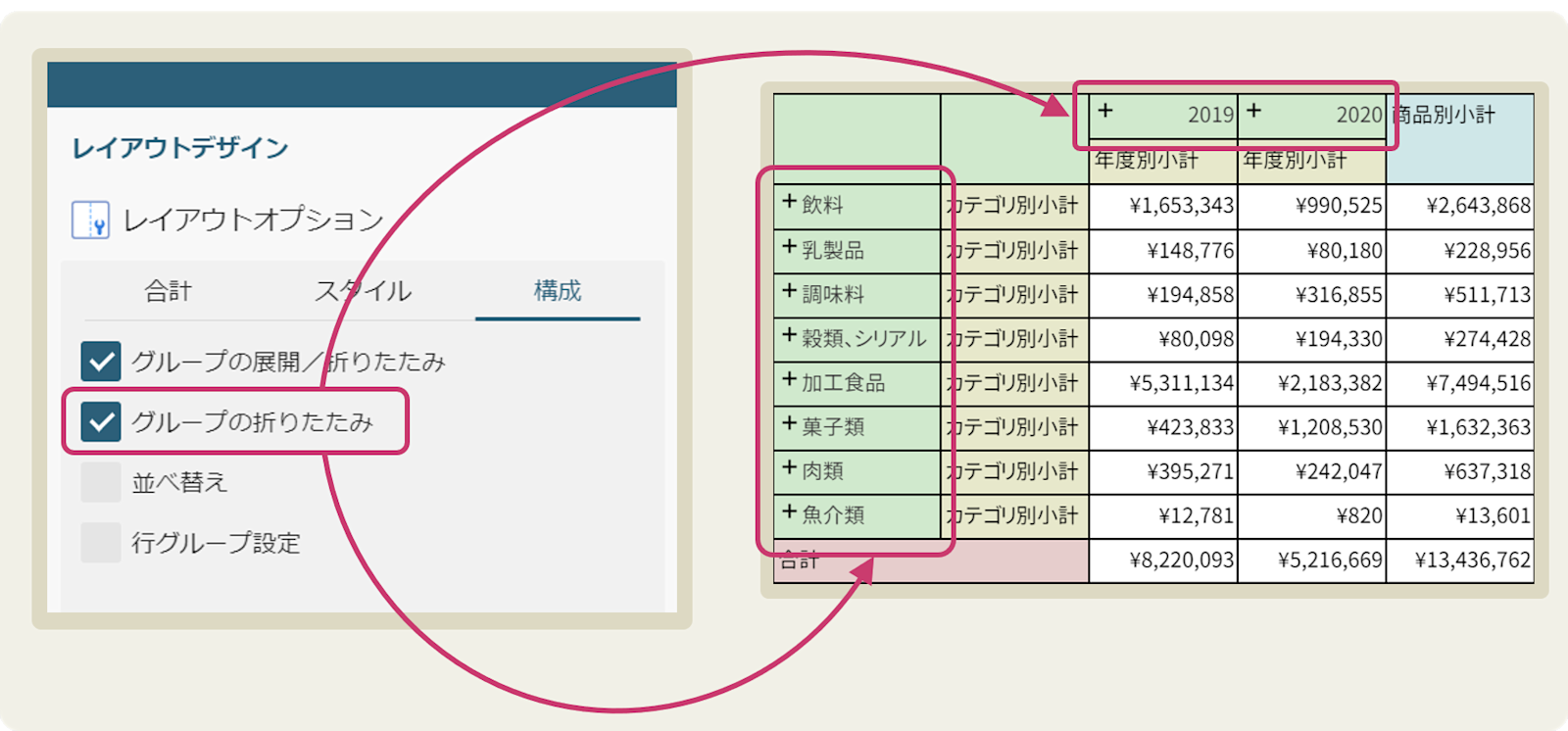Select cell ¥274,428
This screenshot has width=1568, height=731.
pyautogui.click(x=1460, y=339)
